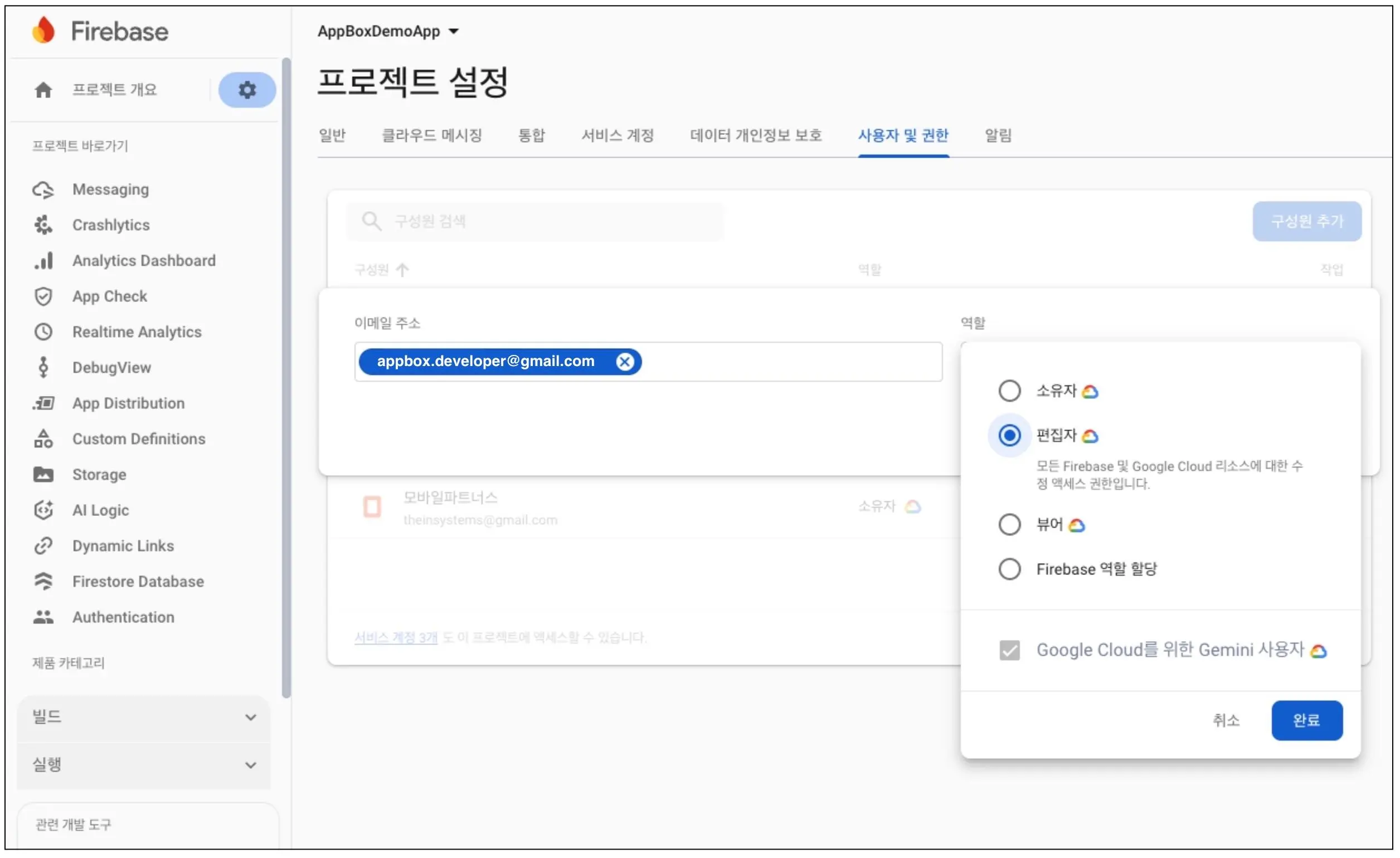Click the 완료 button
Image resolution: width=1400 pixels, height=858 pixels.
[x=1307, y=721]
